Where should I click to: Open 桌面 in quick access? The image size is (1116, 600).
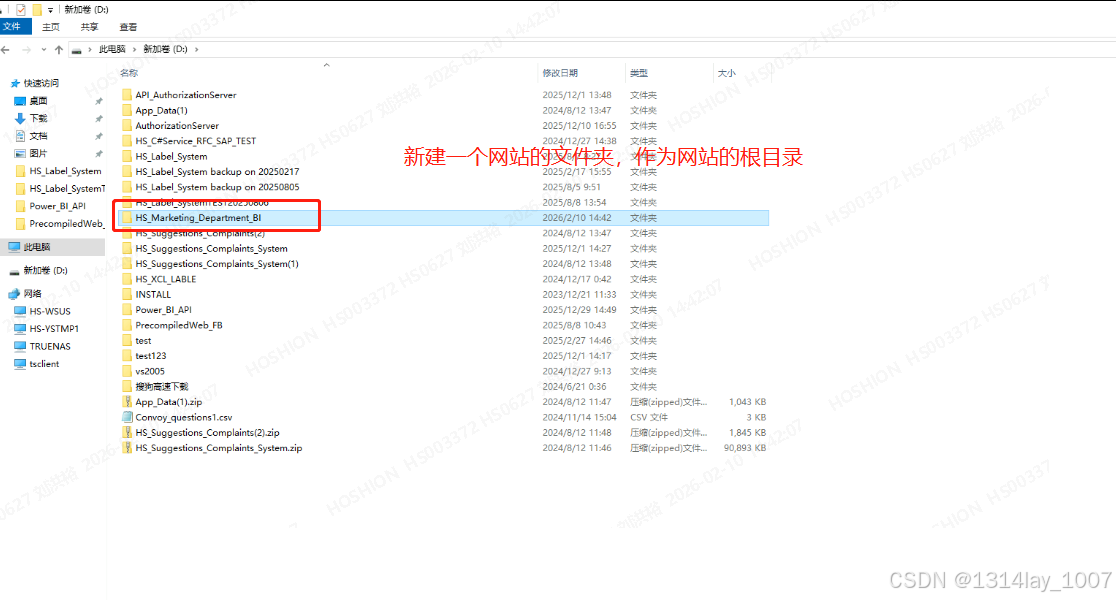pyautogui.click(x=38, y=101)
